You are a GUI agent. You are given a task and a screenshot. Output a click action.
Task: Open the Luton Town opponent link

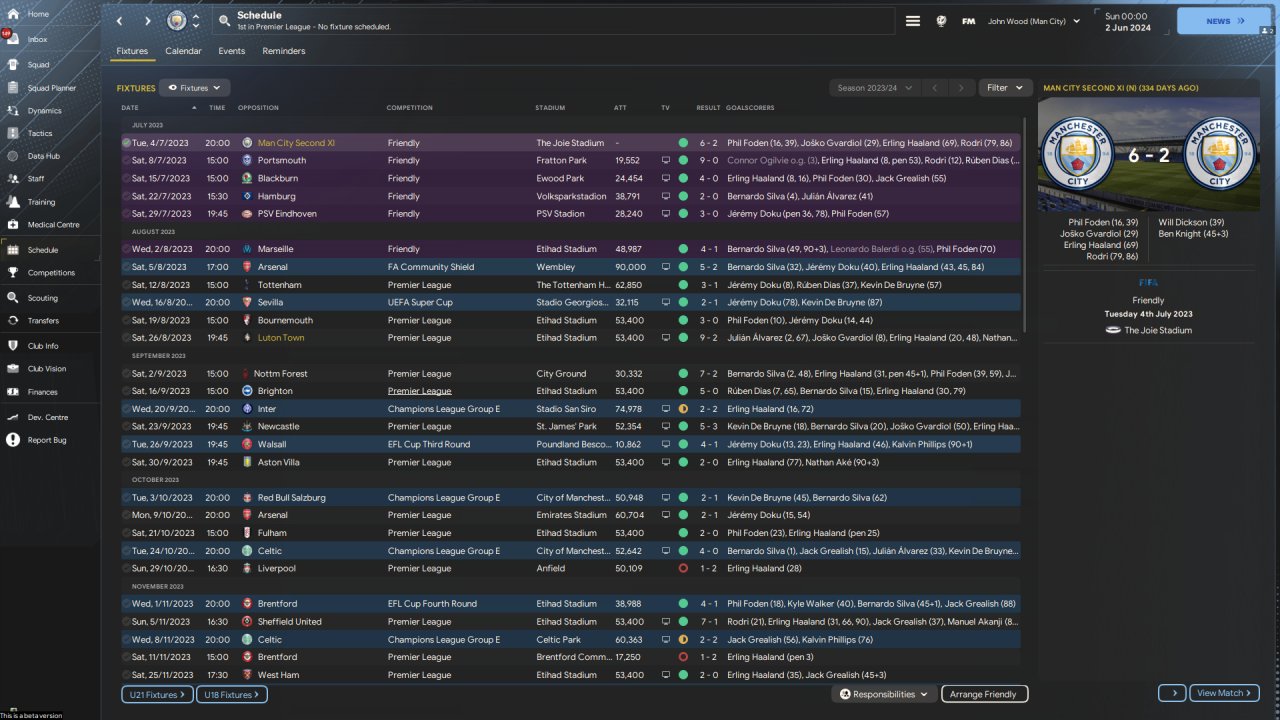point(281,338)
